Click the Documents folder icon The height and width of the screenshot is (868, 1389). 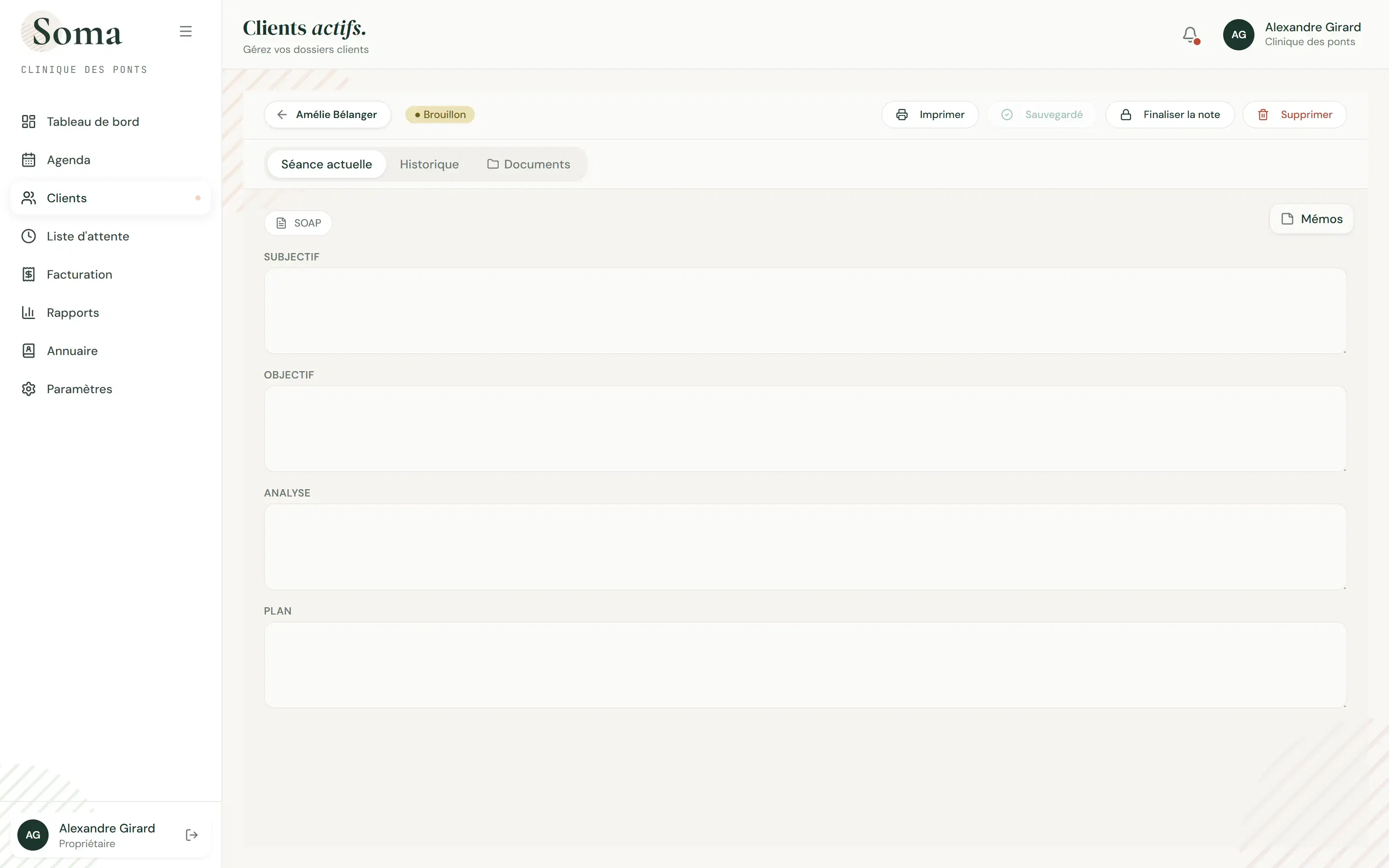coord(493,164)
